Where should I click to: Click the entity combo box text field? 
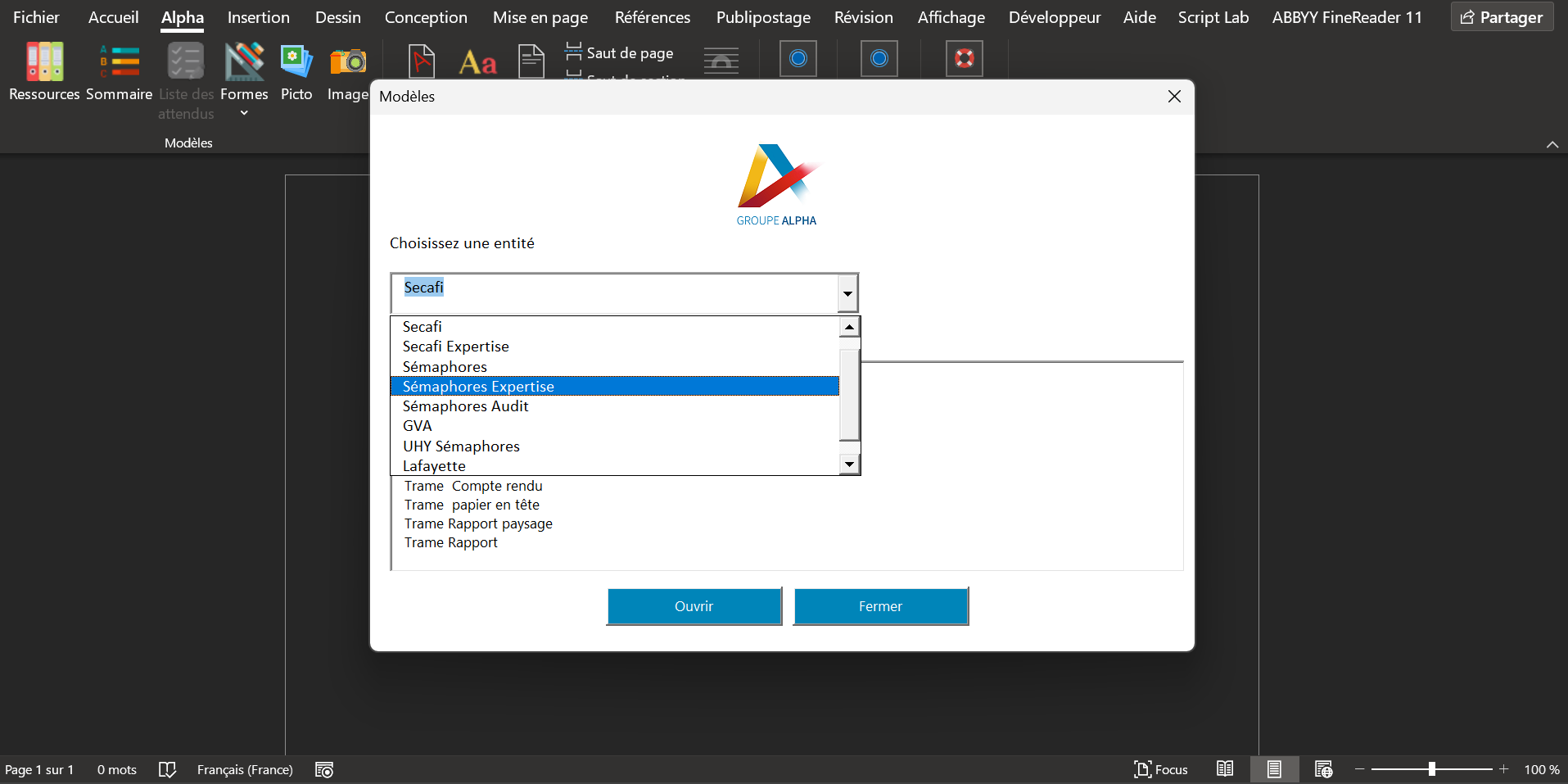614,292
